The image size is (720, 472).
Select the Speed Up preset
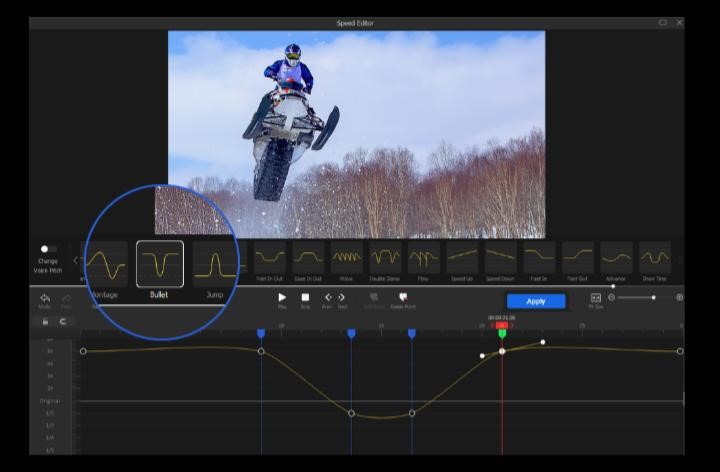pyautogui.click(x=462, y=259)
